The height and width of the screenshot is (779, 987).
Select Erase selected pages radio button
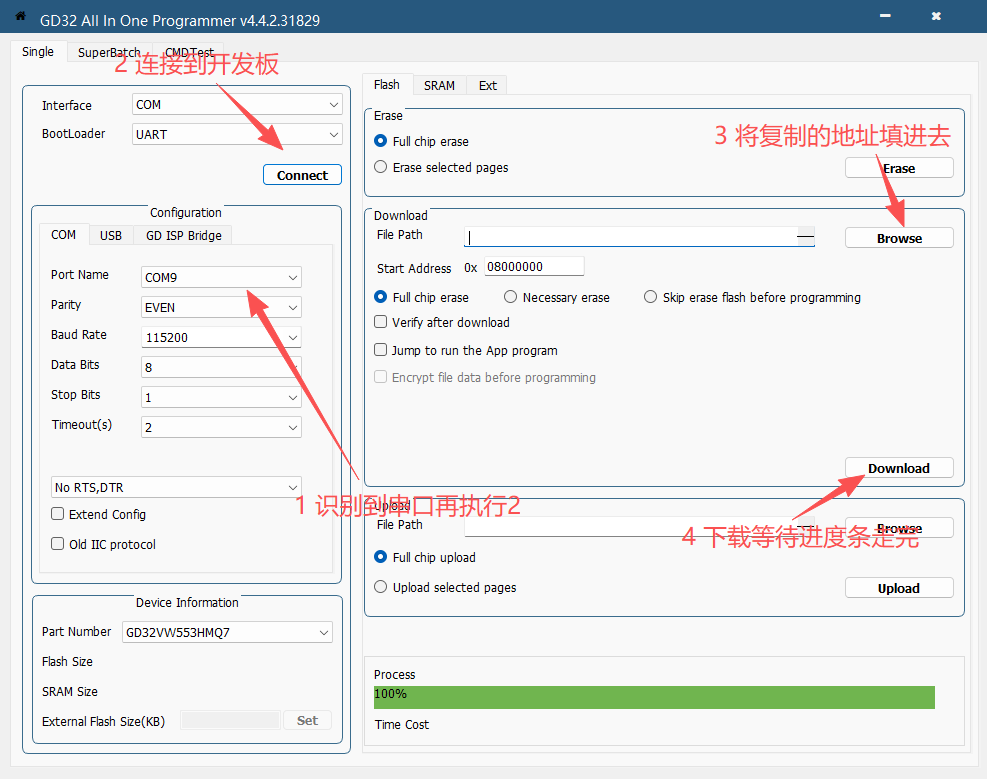click(x=381, y=167)
